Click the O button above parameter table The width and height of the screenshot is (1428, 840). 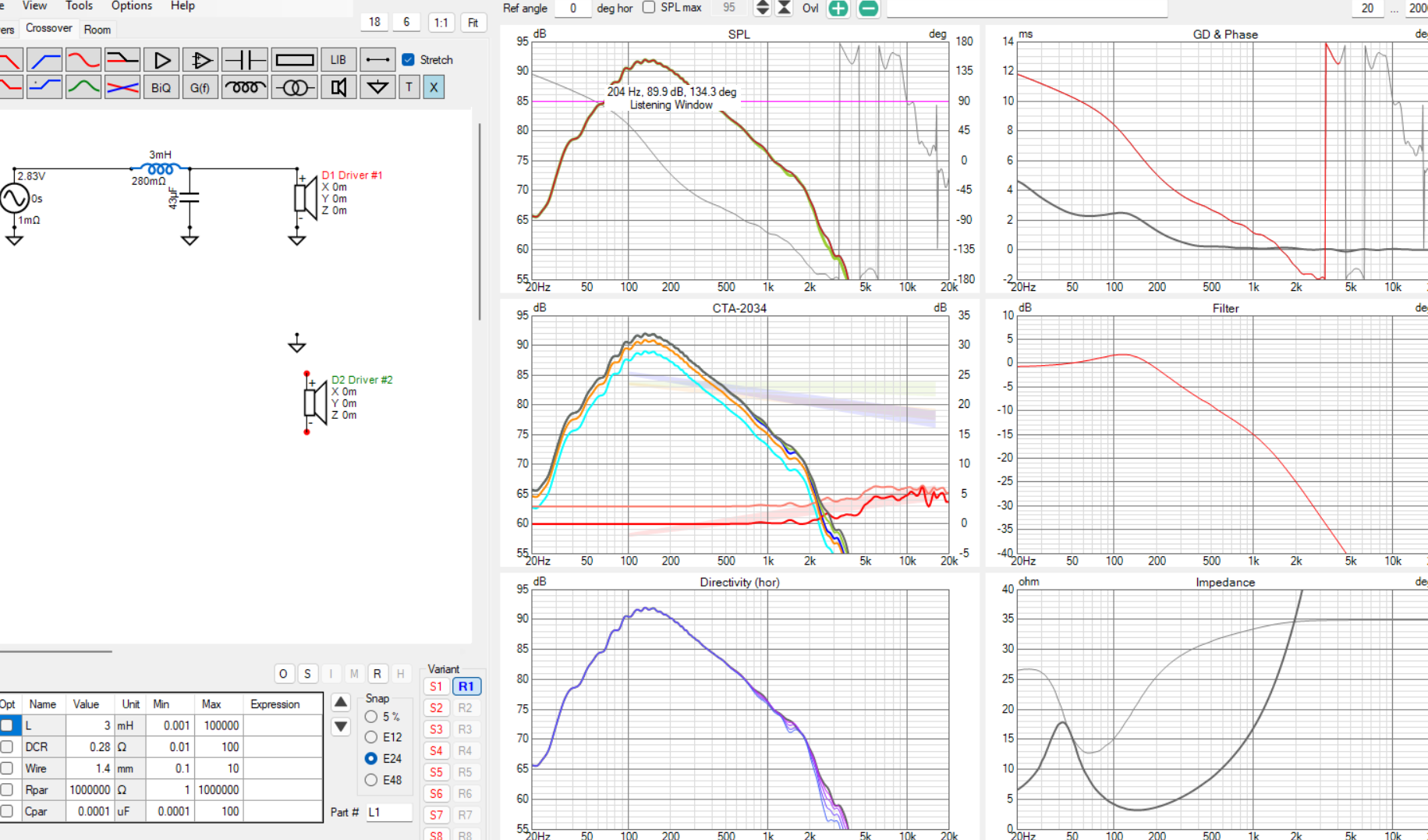tap(283, 674)
